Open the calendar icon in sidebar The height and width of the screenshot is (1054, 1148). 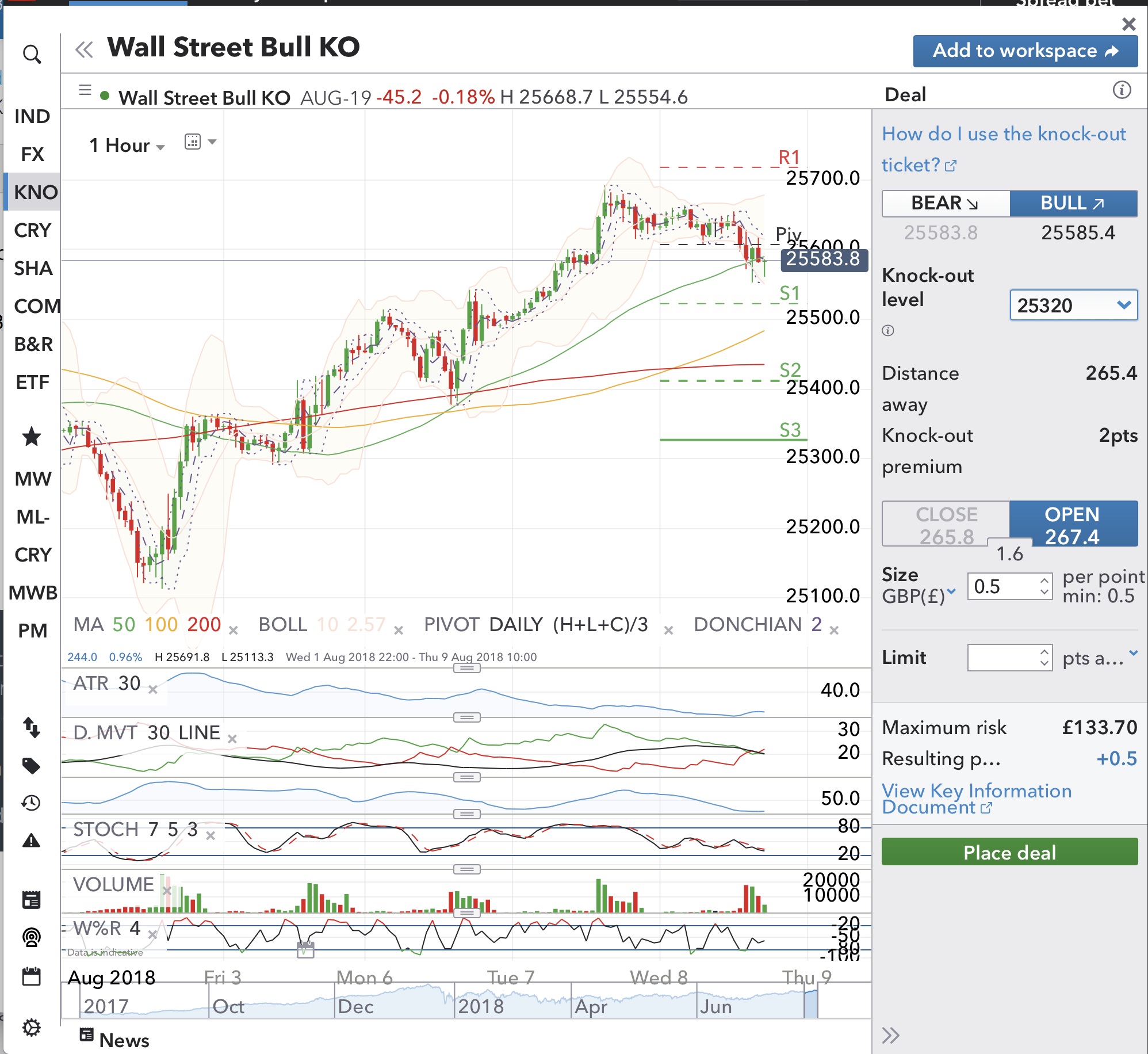tap(31, 976)
